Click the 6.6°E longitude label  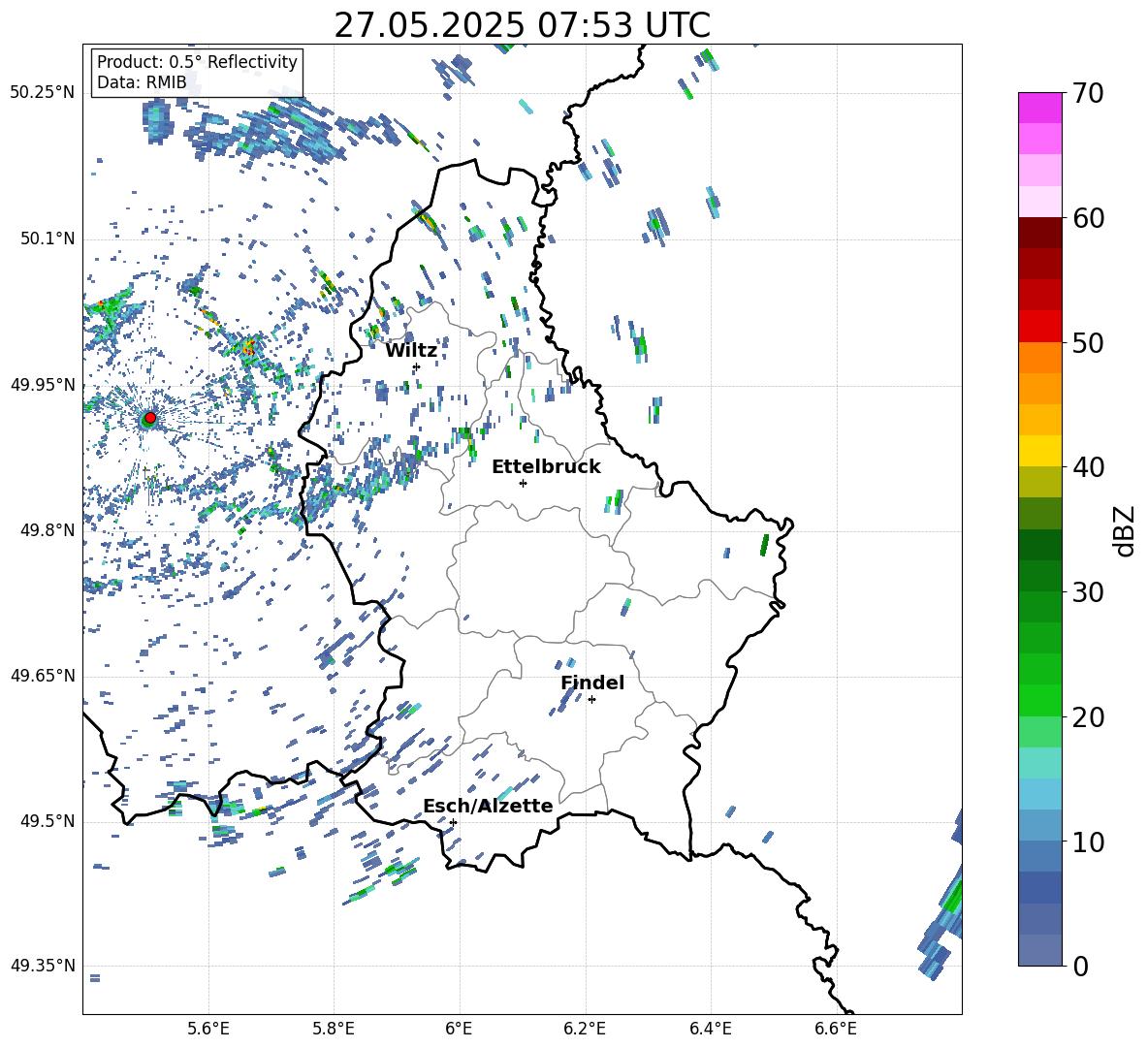[x=836, y=1029]
